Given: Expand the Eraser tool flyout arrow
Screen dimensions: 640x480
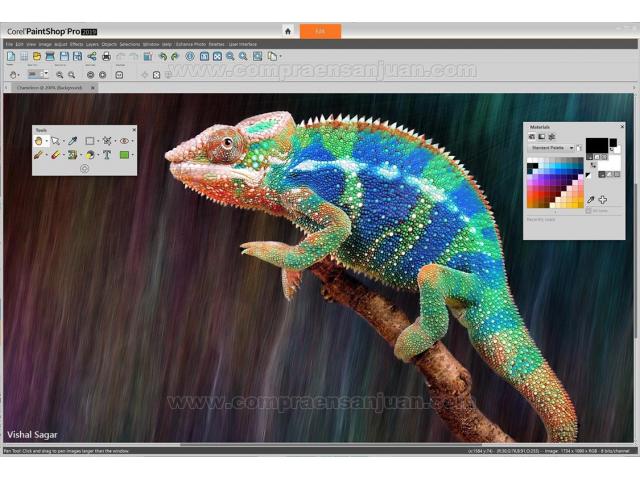Looking at the screenshot, I should pyautogui.click(x=63, y=155).
